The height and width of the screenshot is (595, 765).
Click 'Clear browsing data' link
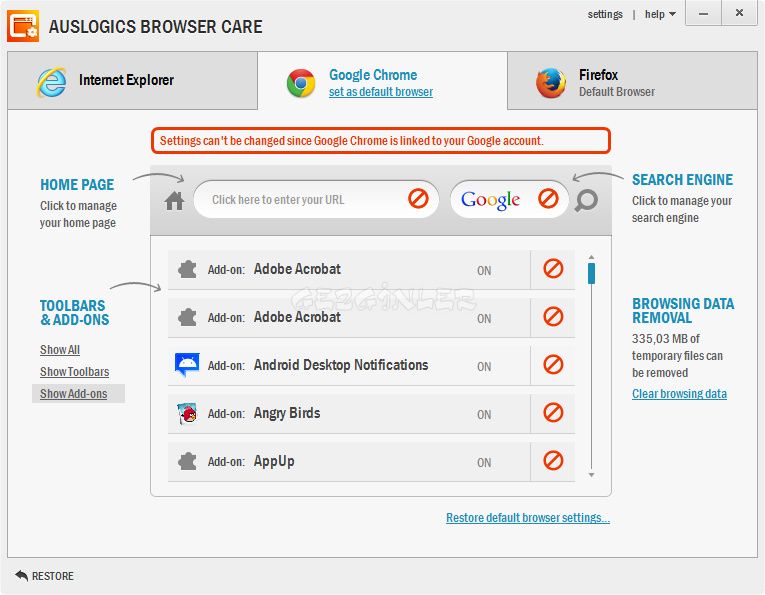click(679, 394)
